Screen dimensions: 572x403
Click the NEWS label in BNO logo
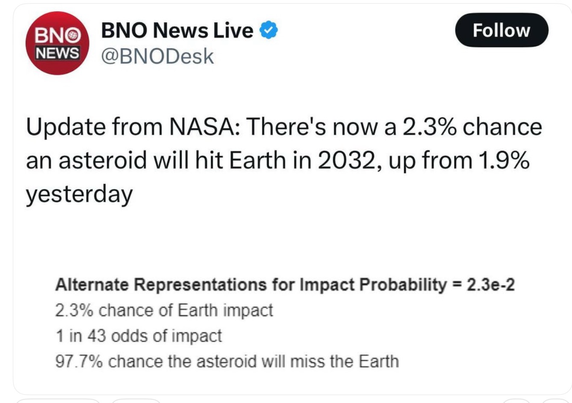click(57, 53)
